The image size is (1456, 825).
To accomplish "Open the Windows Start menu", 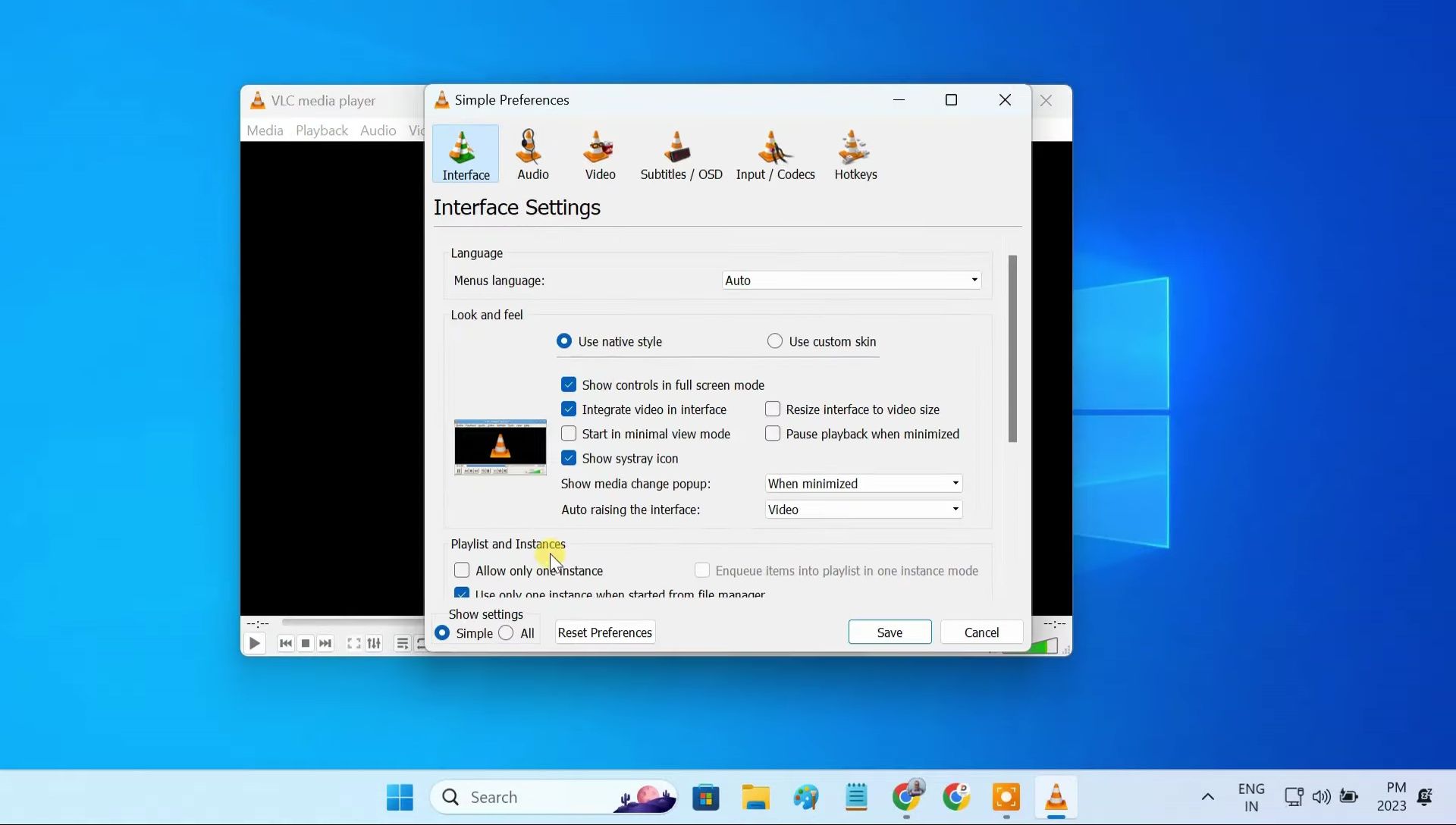I will (400, 797).
